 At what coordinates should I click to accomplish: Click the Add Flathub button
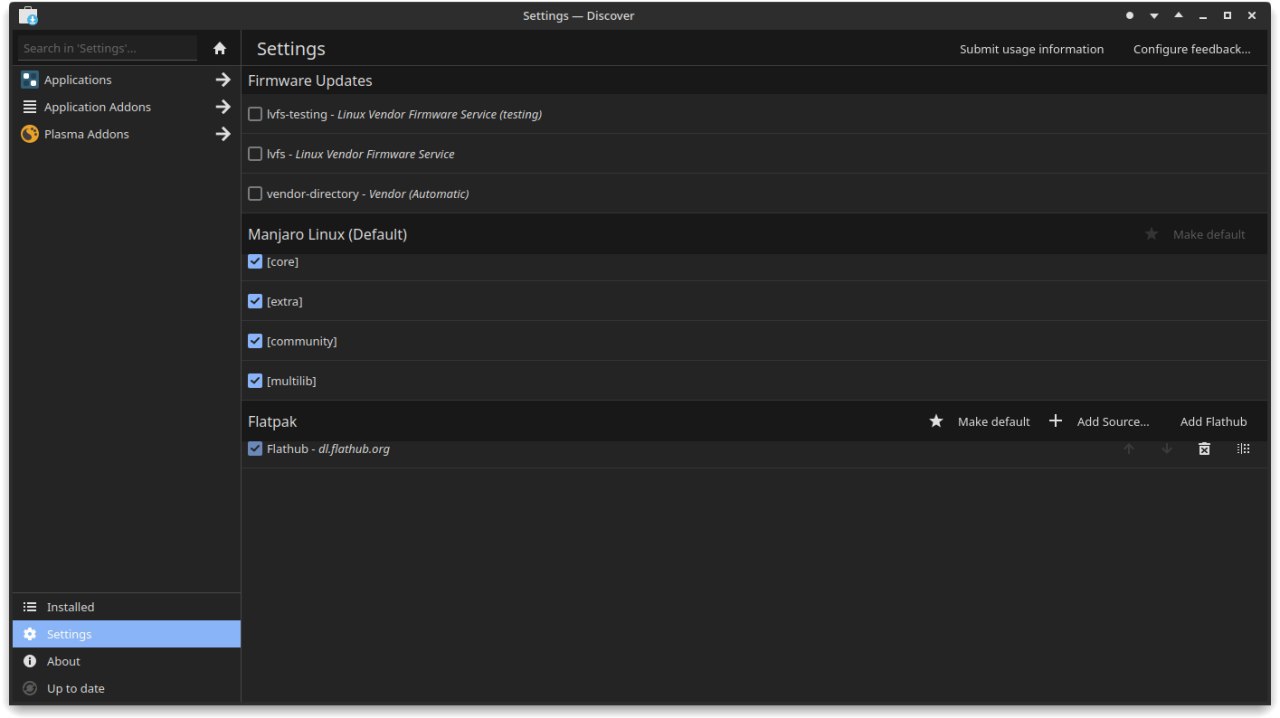pos(1213,422)
